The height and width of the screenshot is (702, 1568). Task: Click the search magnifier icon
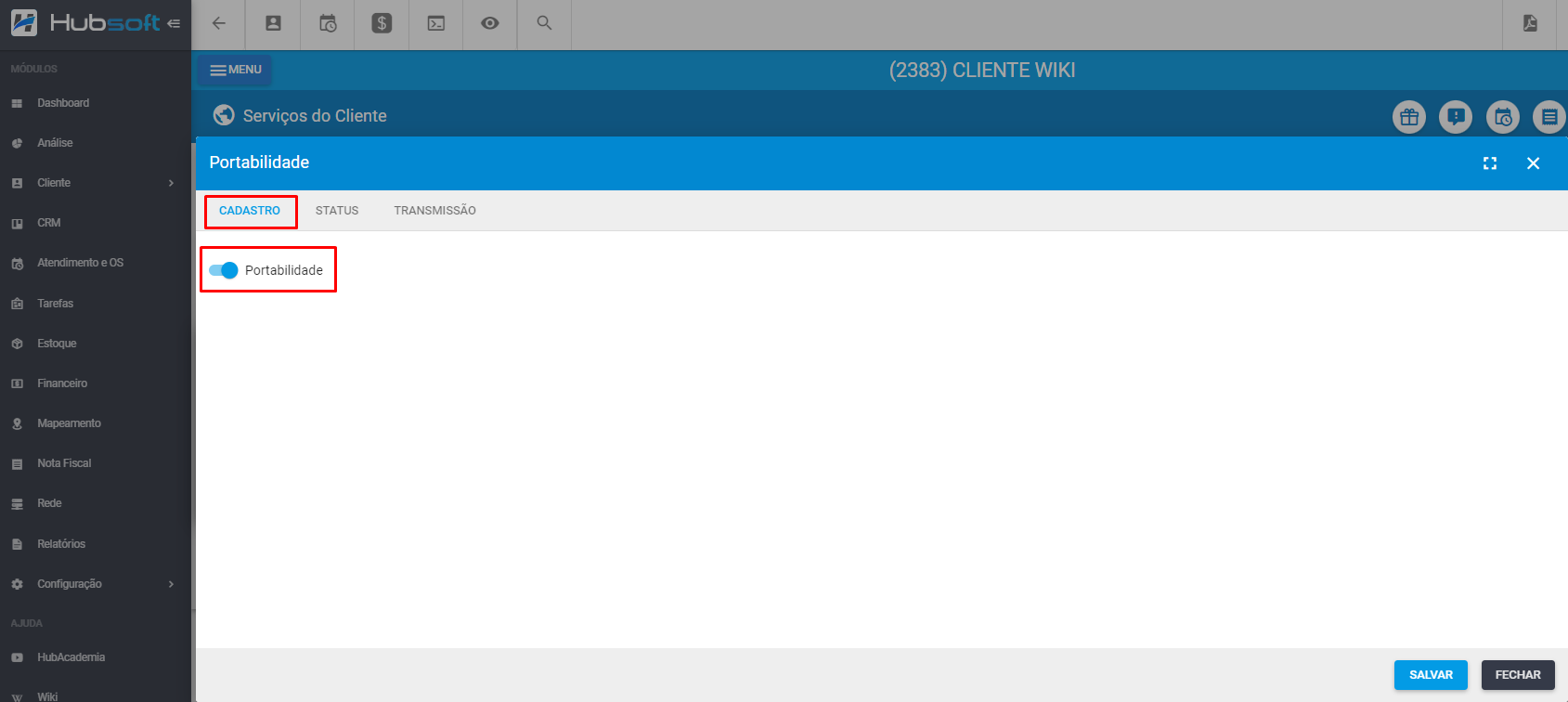coord(545,24)
